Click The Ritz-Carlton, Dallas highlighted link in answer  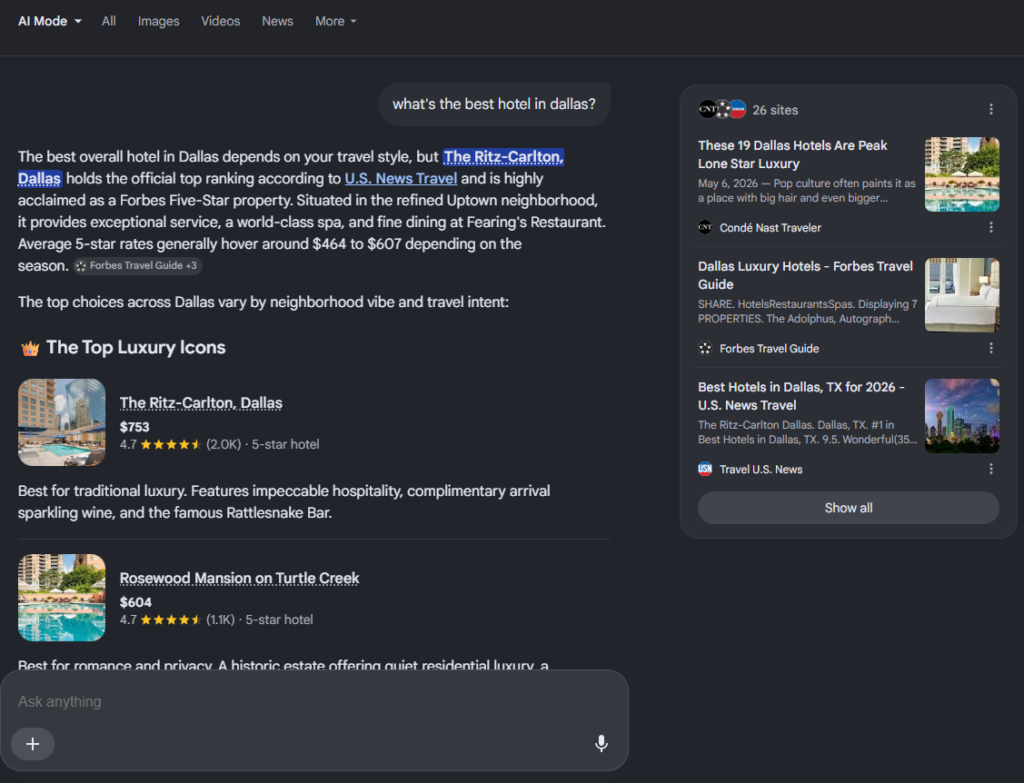[x=503, y=157]
